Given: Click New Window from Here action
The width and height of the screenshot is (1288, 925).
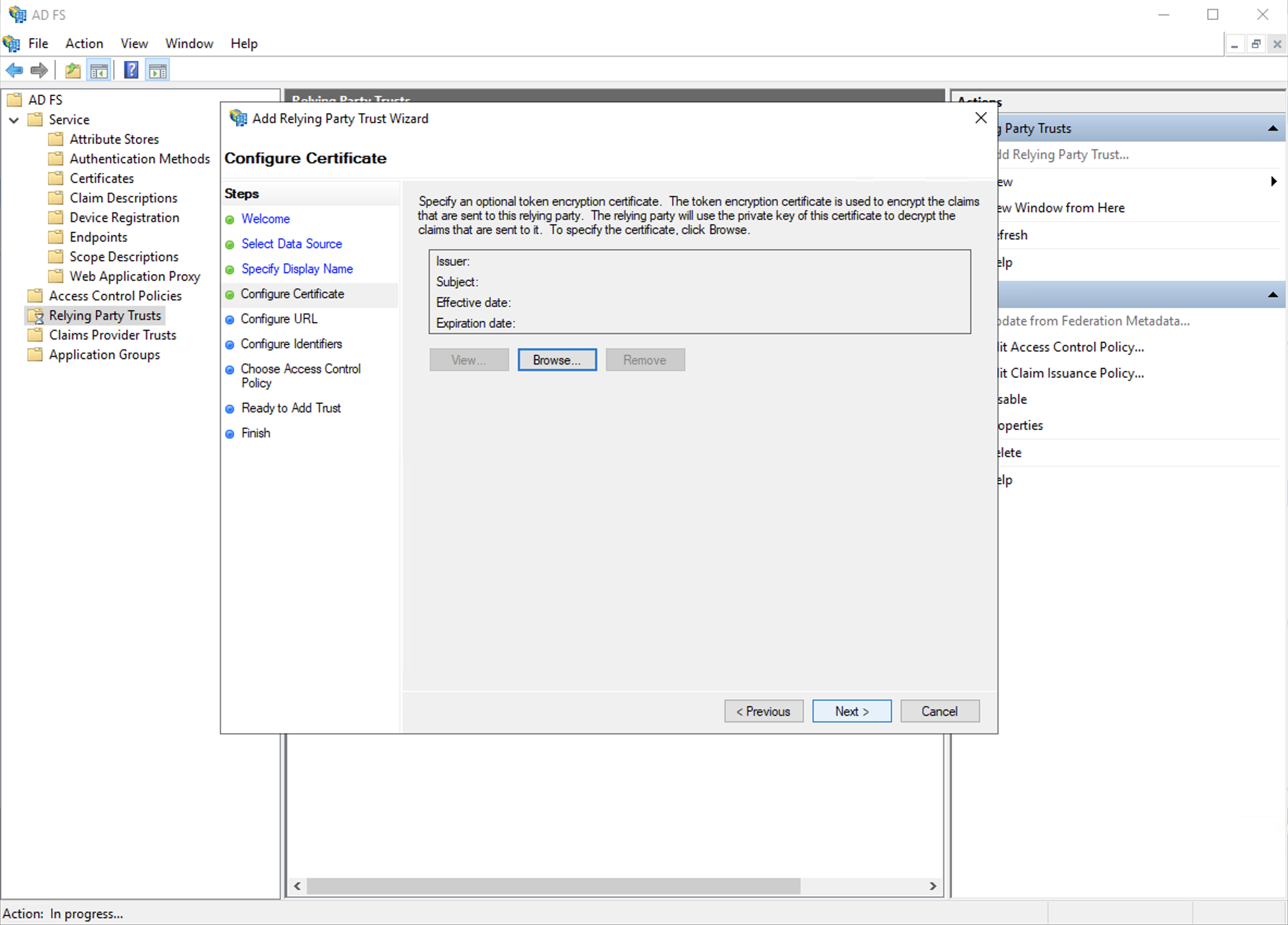Looking at the screenshot, I should coord(1062,208).
